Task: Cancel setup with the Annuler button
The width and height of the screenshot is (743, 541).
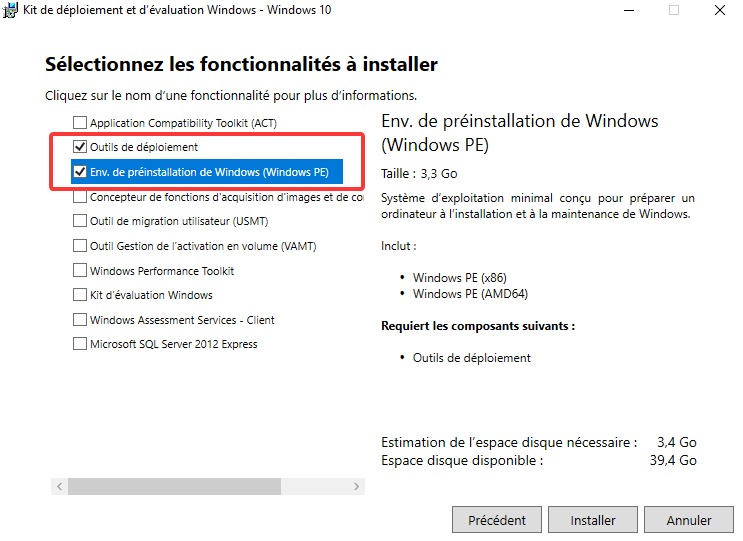Action: [689, 520]
